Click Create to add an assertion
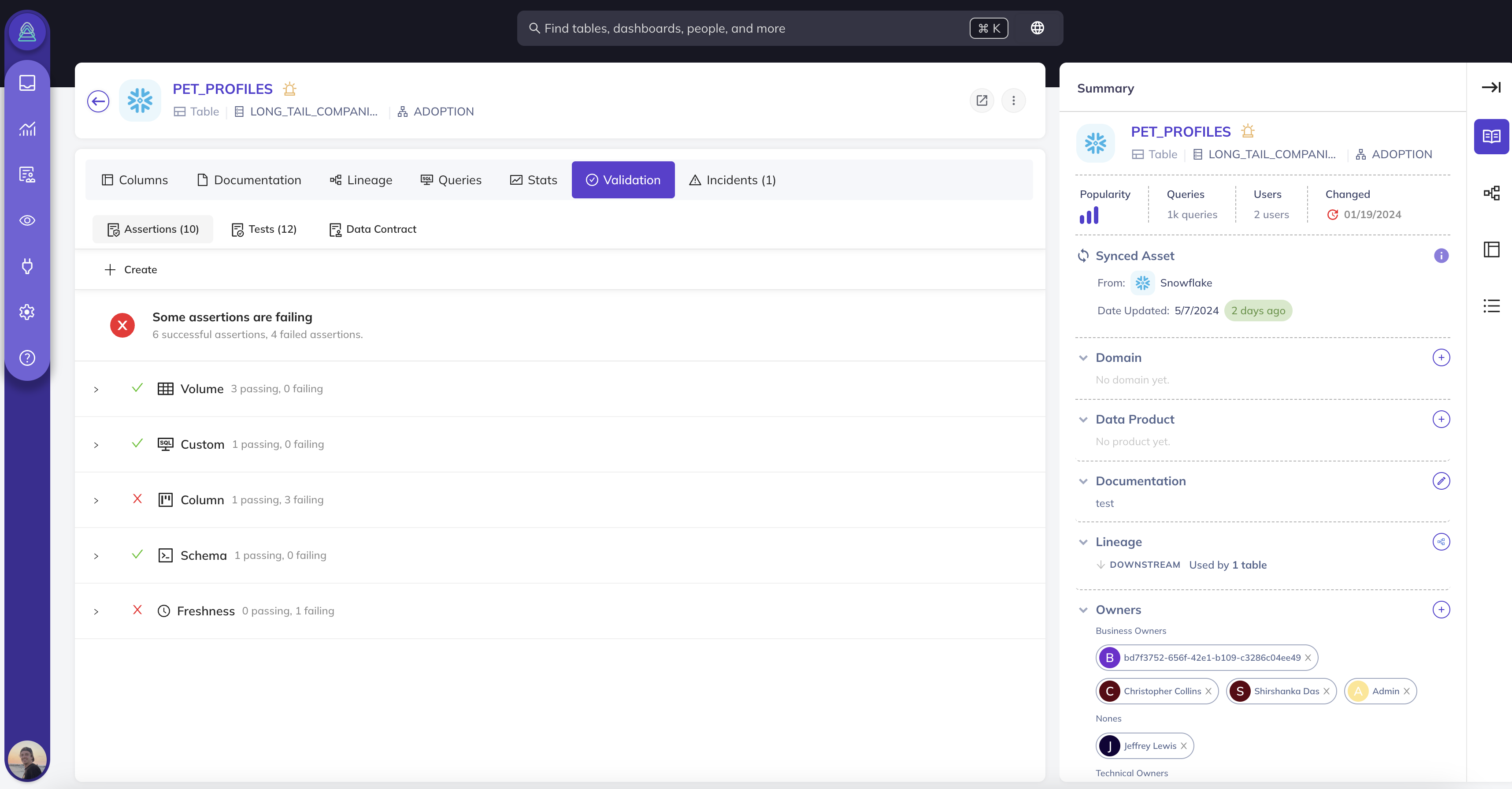Screen dimensions: 1512x789 pos(131,269)
